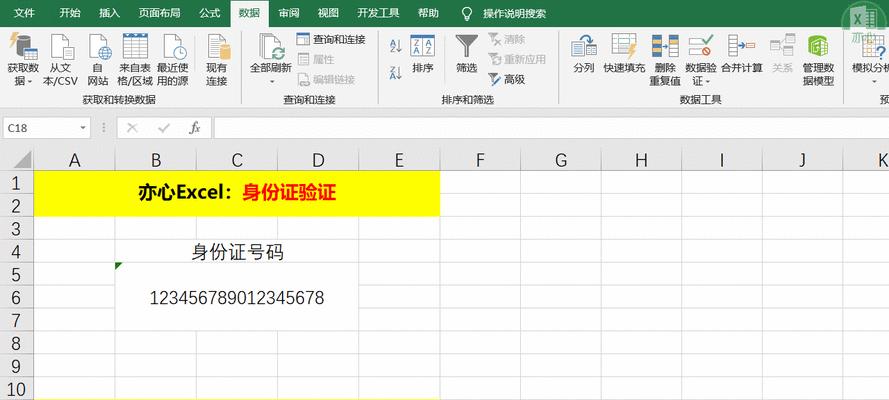Expand the 获取数据 dropdown arrow
889x400 pixels.
pyautogui.click(x=32, y=82)
